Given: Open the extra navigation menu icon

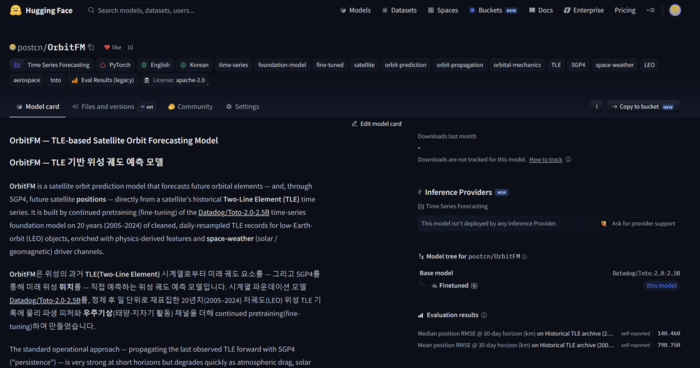Looking at the screenshot, I should pos(650,10).
